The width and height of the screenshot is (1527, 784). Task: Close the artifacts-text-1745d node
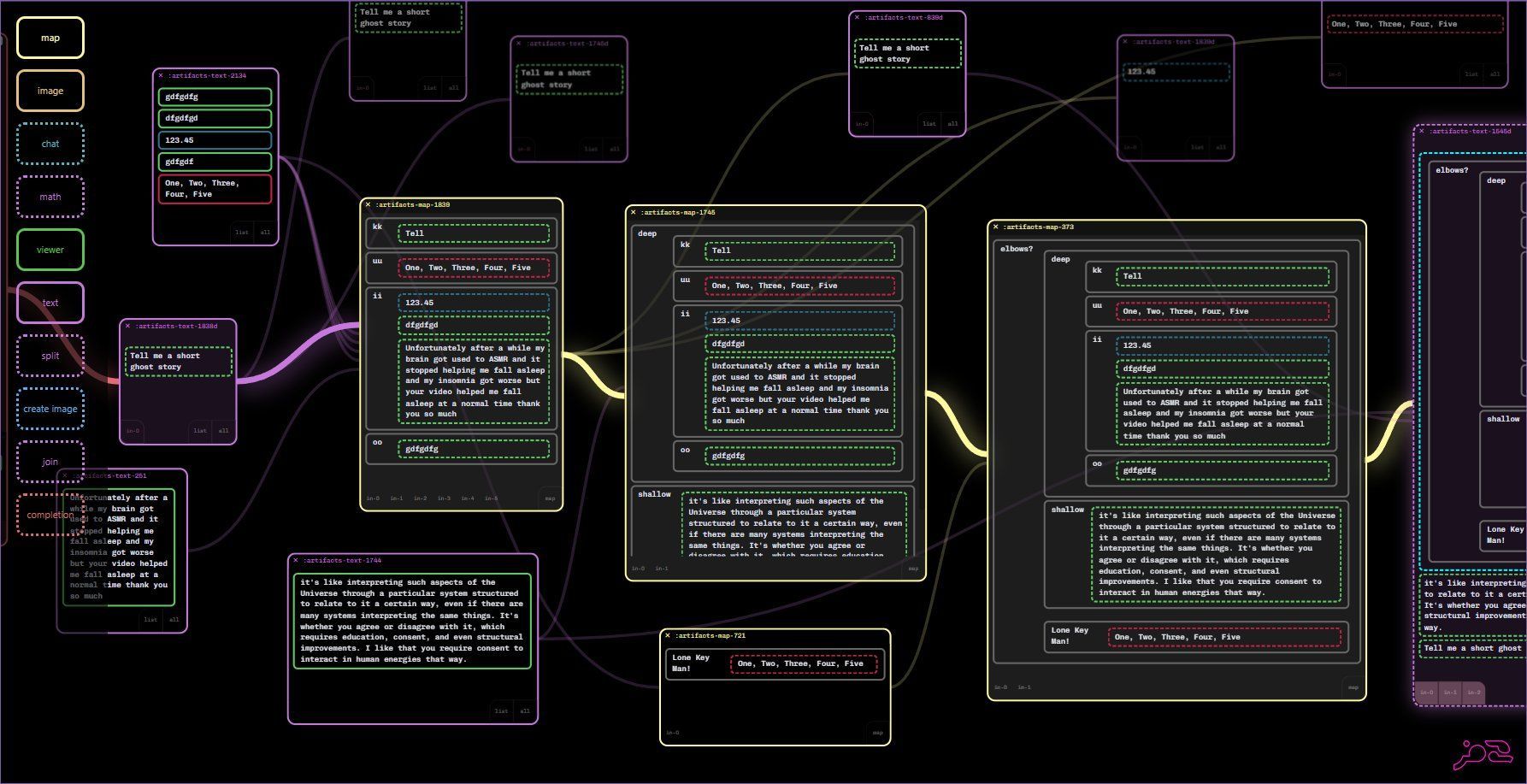pyautogui.click(x=518, y=44)
